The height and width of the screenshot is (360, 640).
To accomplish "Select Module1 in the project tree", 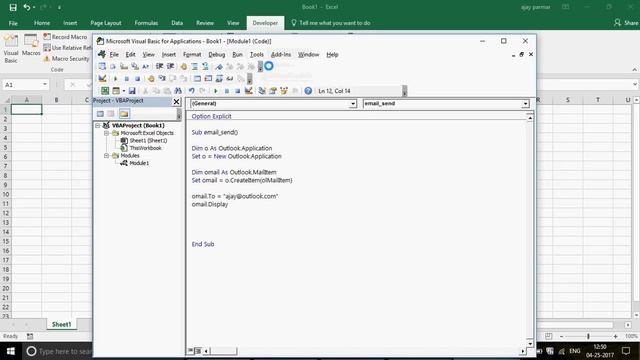I will coord(135,163).
